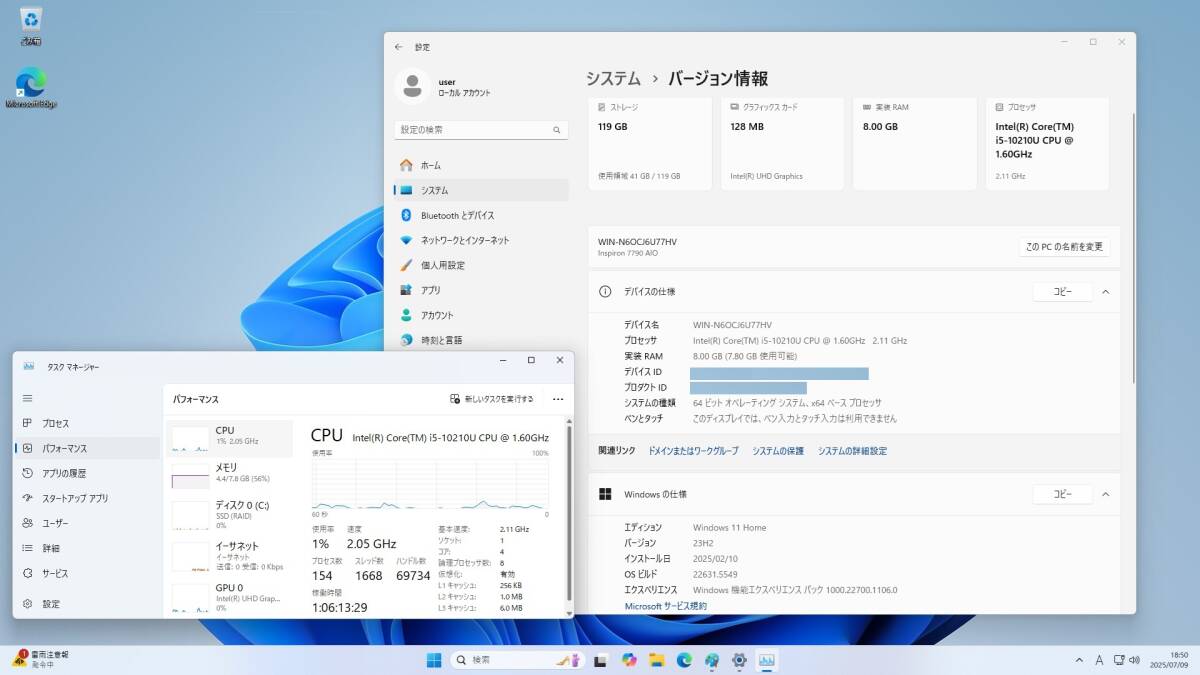Click the この PC の名前を変更 button

[1064, 247]
